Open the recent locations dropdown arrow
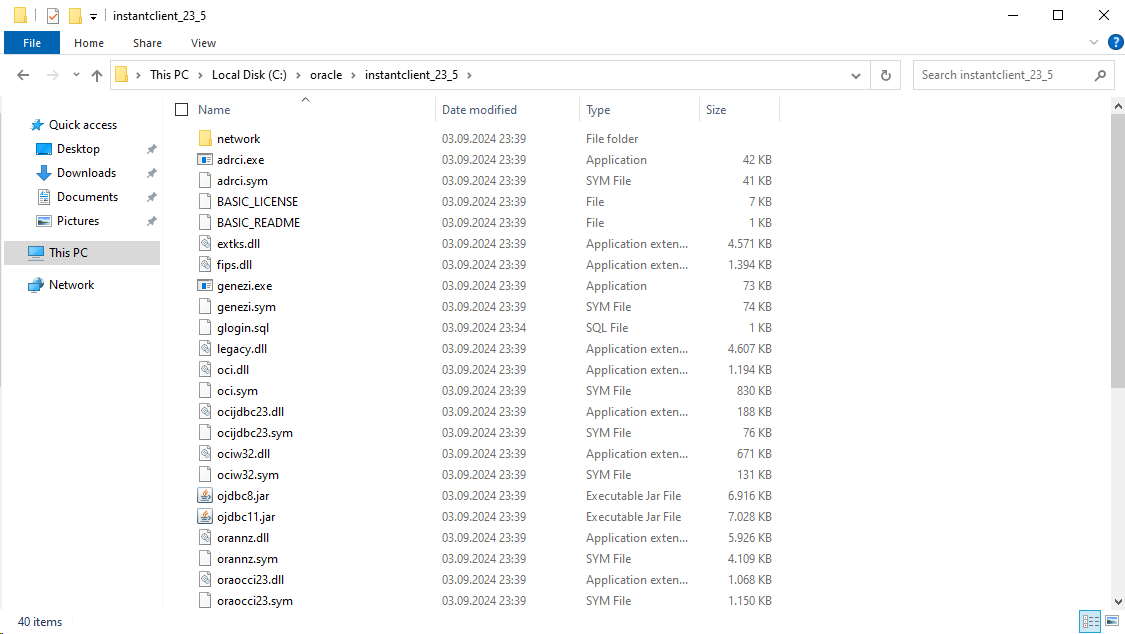This screenshot has width=1125, height=634. coord(75,75)
